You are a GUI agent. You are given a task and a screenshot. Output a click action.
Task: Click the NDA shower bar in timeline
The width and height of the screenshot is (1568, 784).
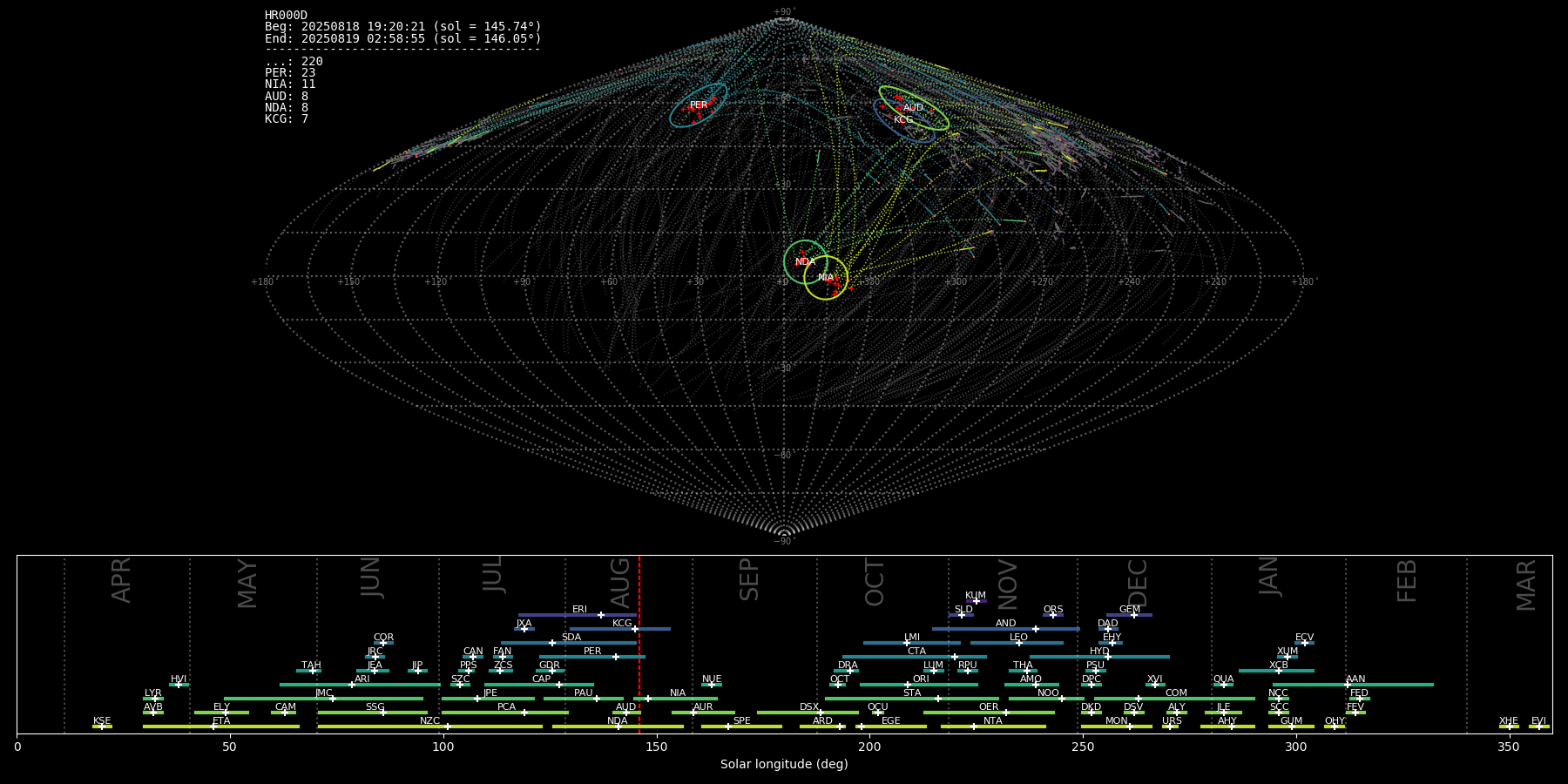(618, 727)
